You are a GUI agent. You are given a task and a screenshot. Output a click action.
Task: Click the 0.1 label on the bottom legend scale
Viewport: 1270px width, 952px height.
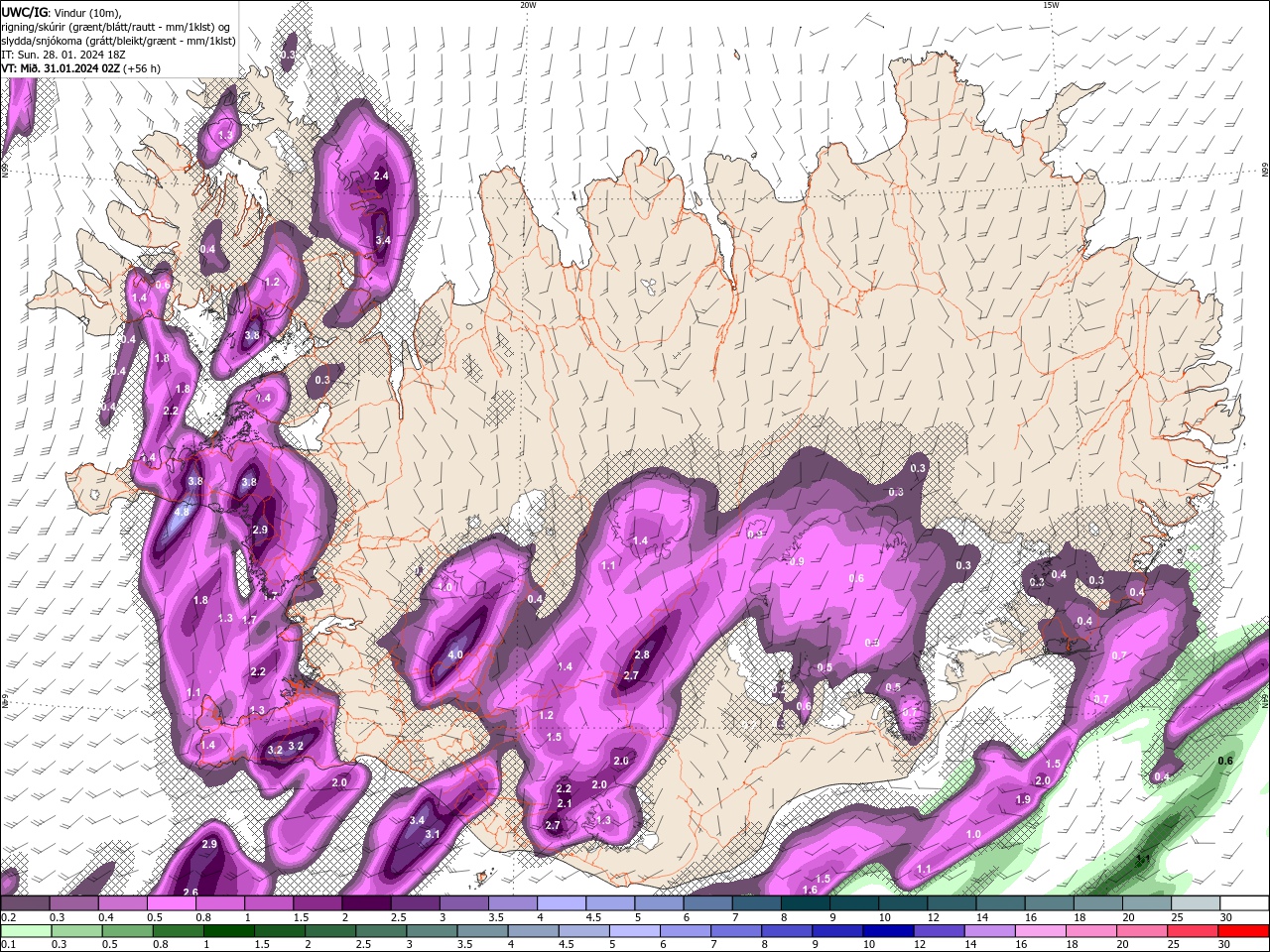(x=7, y=945)
